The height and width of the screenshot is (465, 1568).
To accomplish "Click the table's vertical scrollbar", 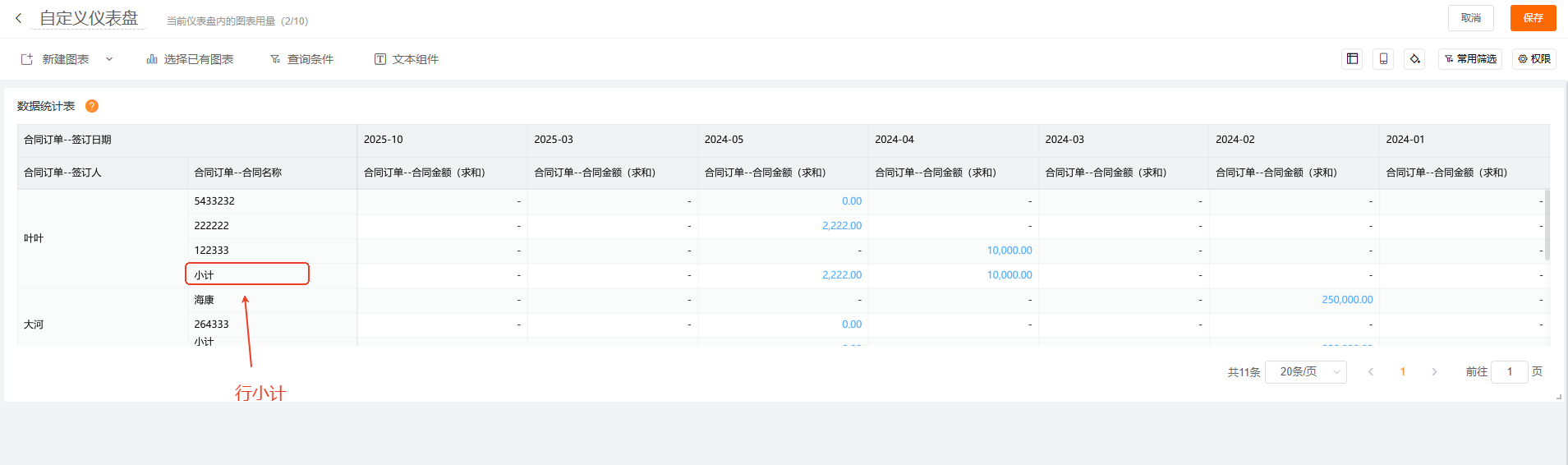I will (1547, 226).
